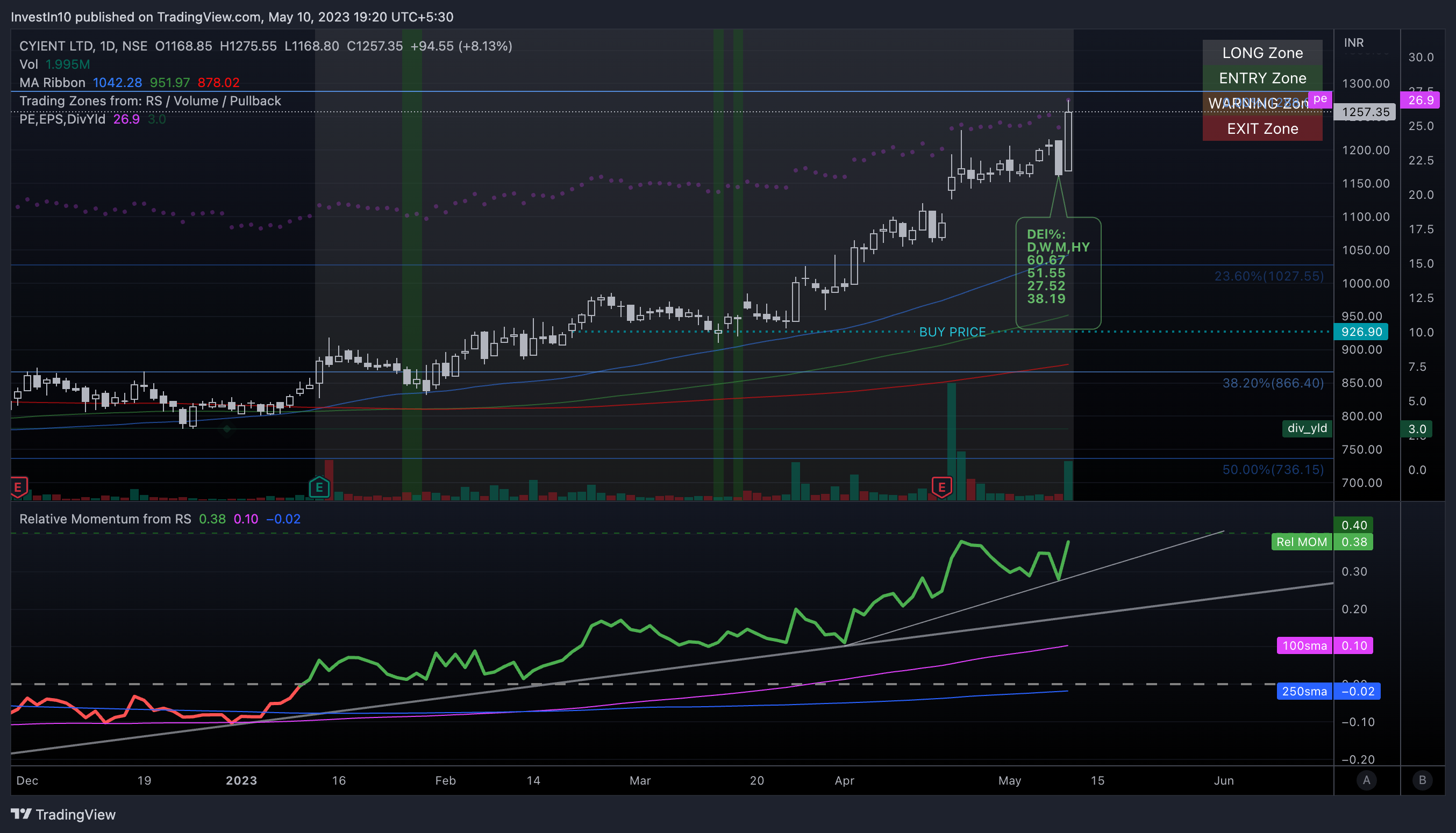The image size is (1456, 833).
Task: Click the 38.20%(866.40) Fibonacci label
Action: [x=1273, y=383]
